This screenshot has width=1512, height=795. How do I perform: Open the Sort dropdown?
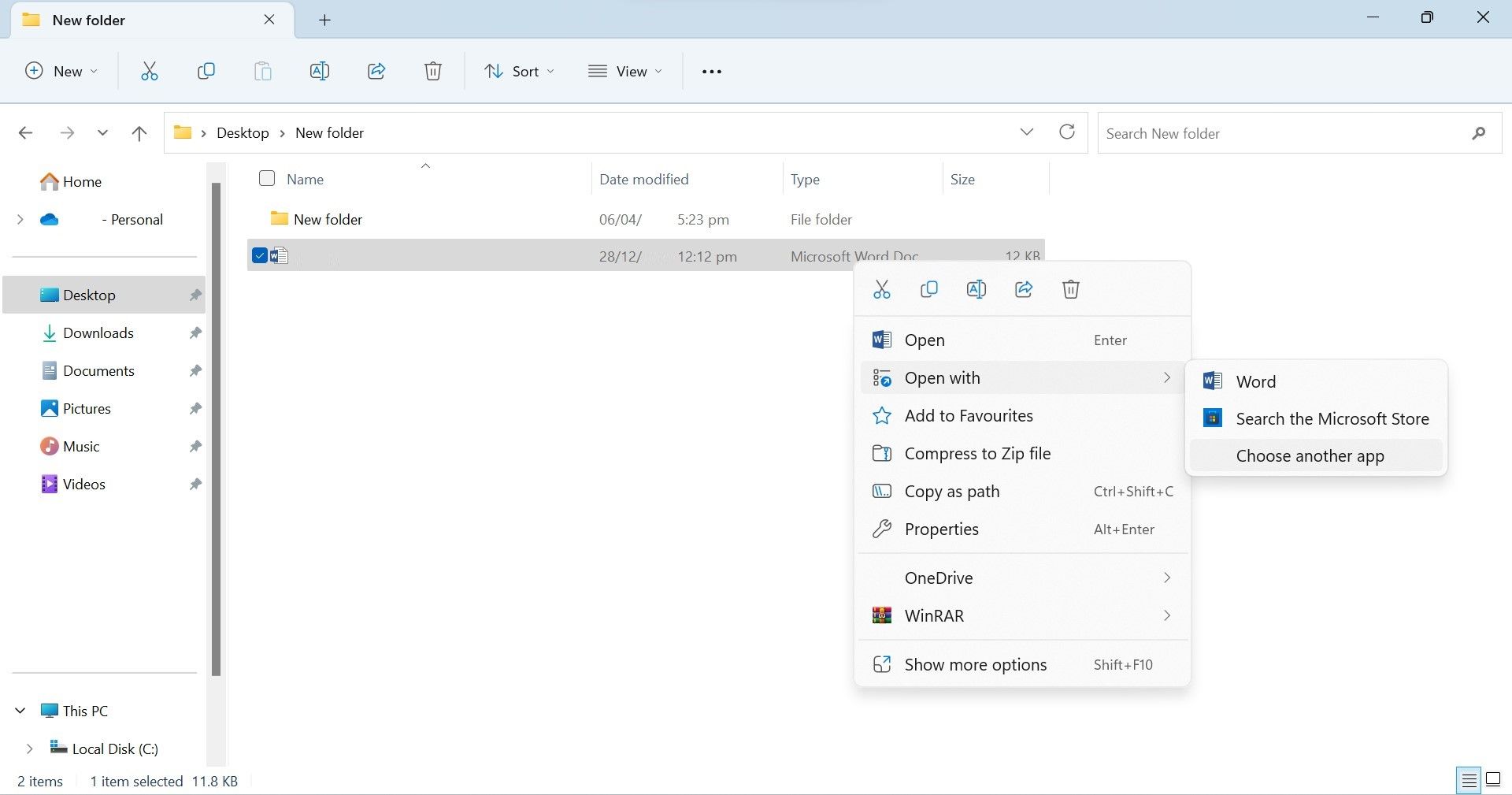point(520,72)
